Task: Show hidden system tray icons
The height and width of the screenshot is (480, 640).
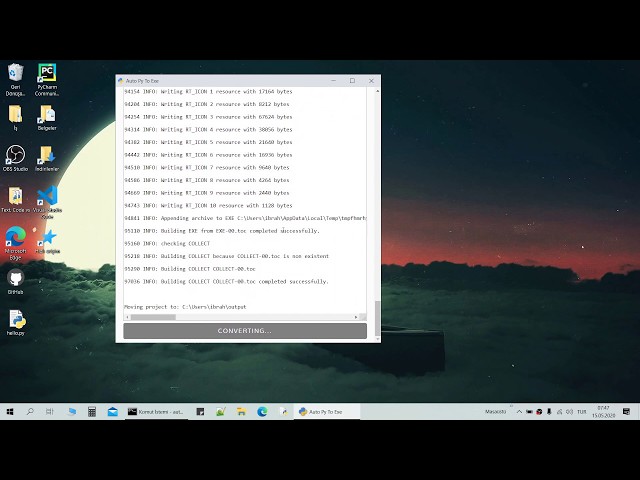Action: (519, 411)
